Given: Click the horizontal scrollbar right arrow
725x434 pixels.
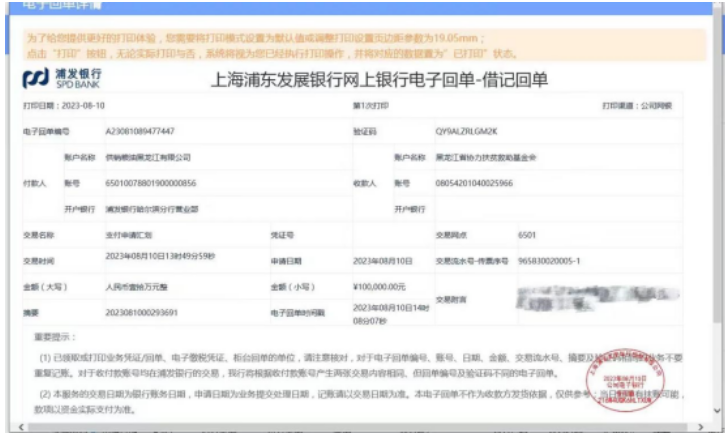Looking at the screenshot, I should [x=700, y=427].
